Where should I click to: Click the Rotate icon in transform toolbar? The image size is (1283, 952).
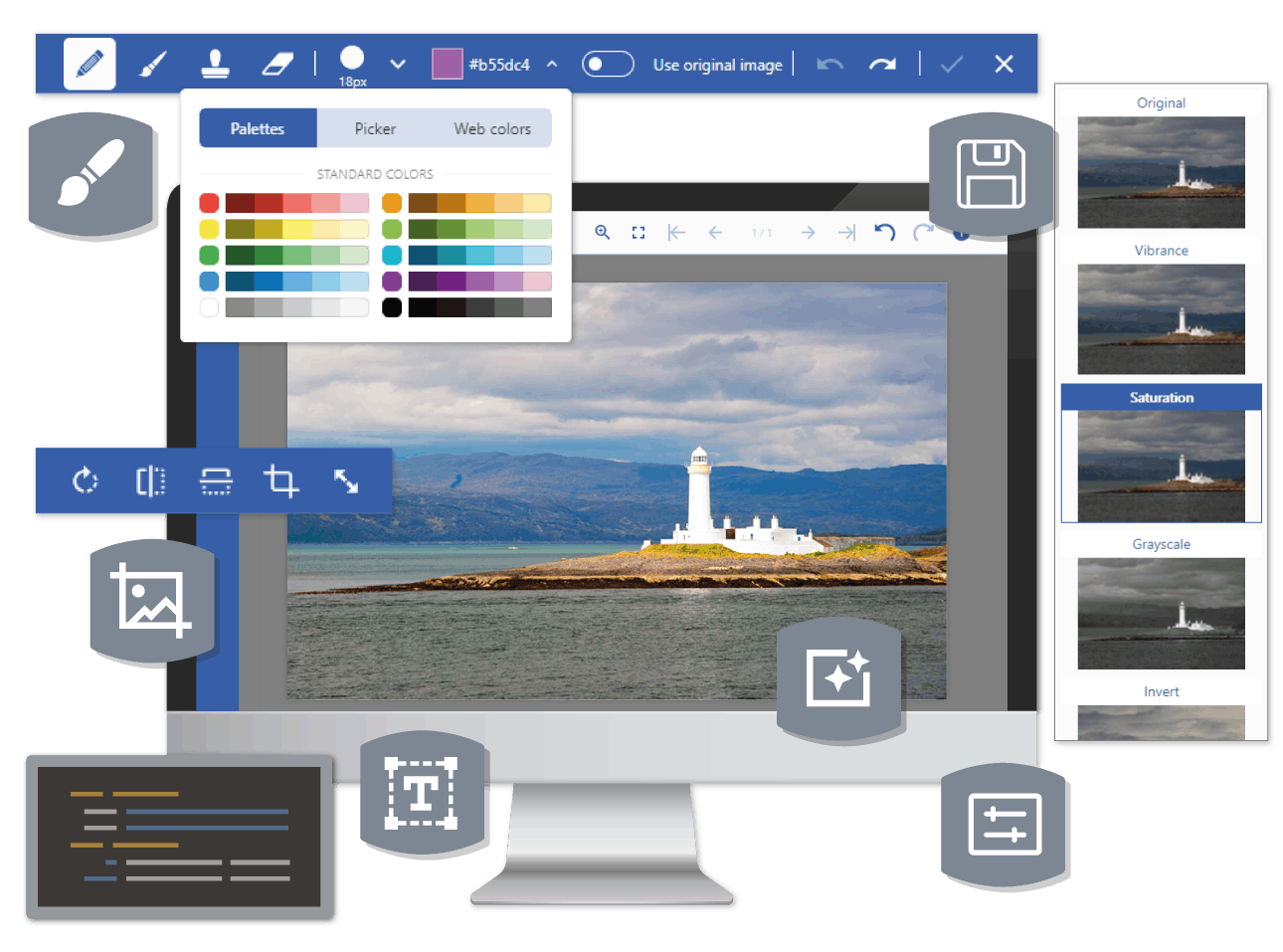[86, 481]
